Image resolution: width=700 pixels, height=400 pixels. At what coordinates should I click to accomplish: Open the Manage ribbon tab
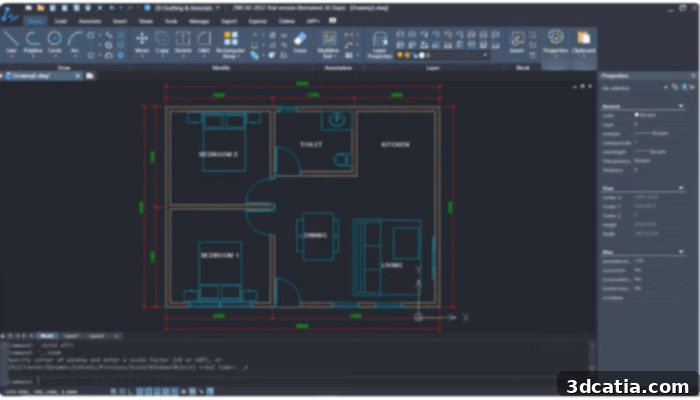pyautogui.click(x=199, y=21)
